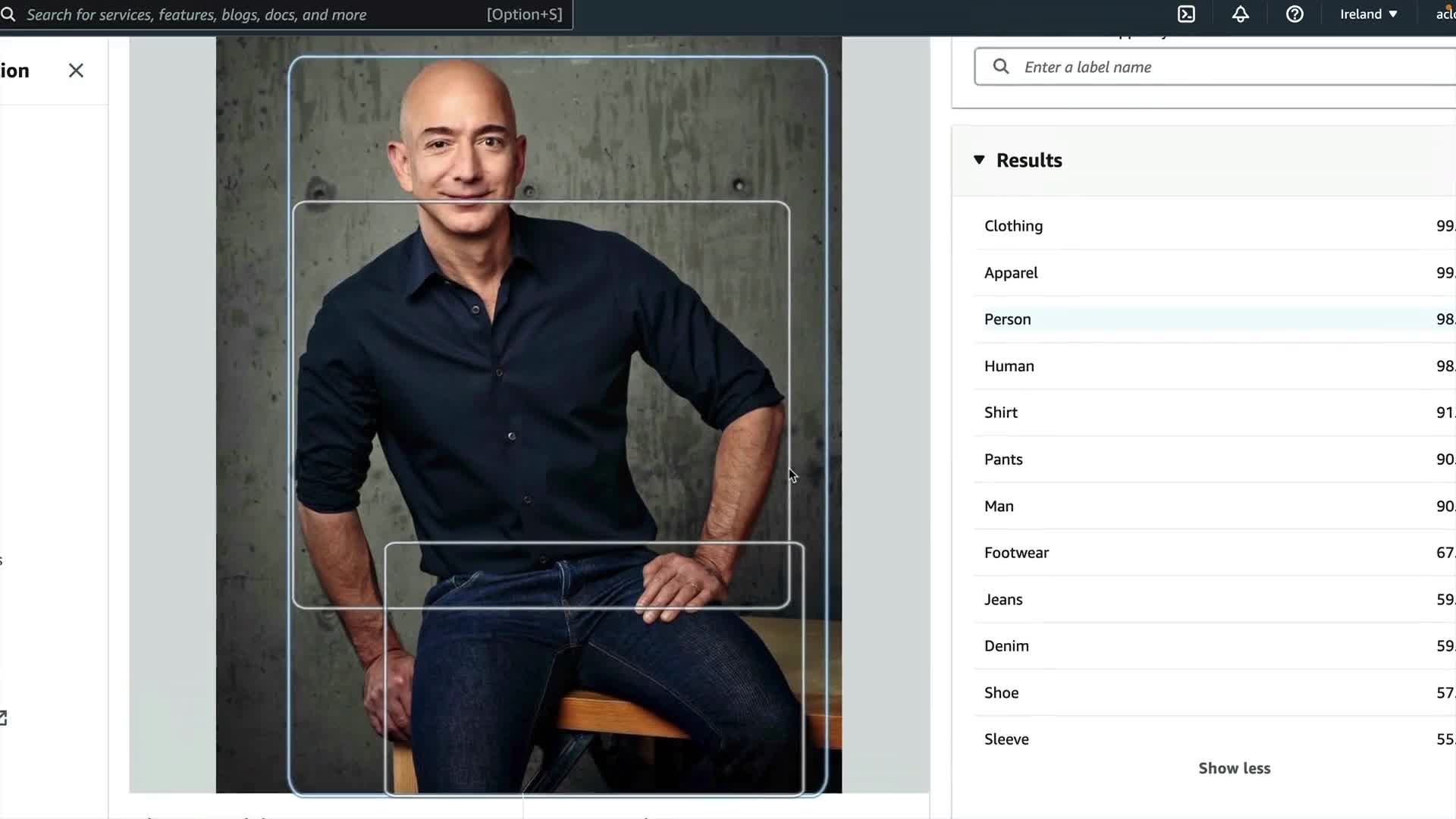
Task: Select the Clothing label result
Action: click(x=1013, y=226)
